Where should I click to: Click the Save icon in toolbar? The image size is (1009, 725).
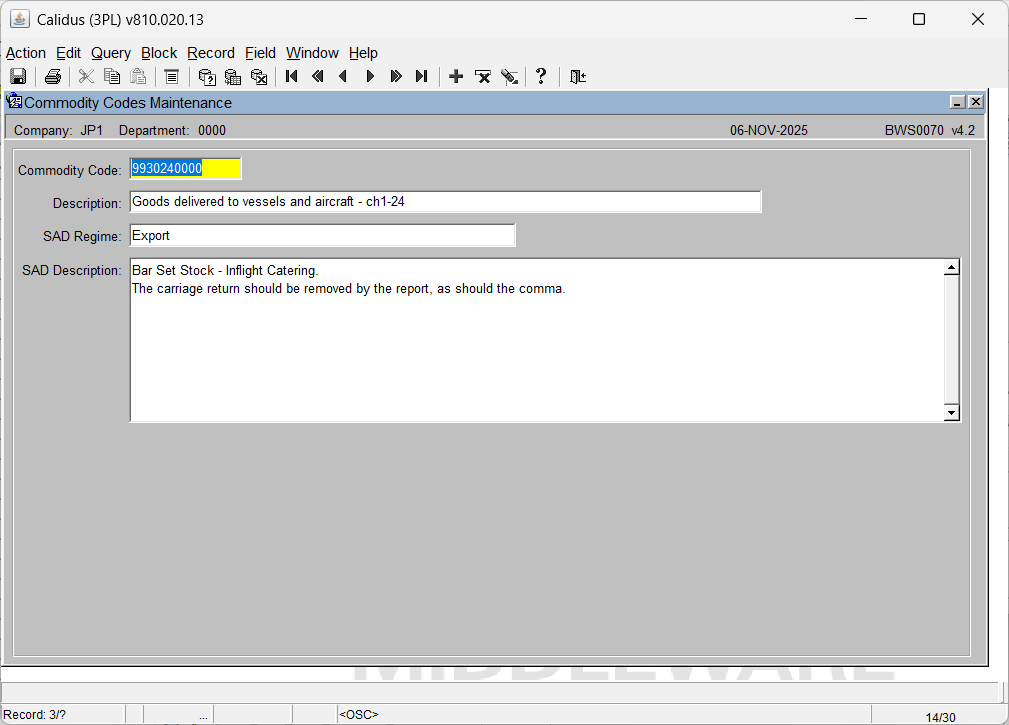pyautogui.click(x=17, y=77)
